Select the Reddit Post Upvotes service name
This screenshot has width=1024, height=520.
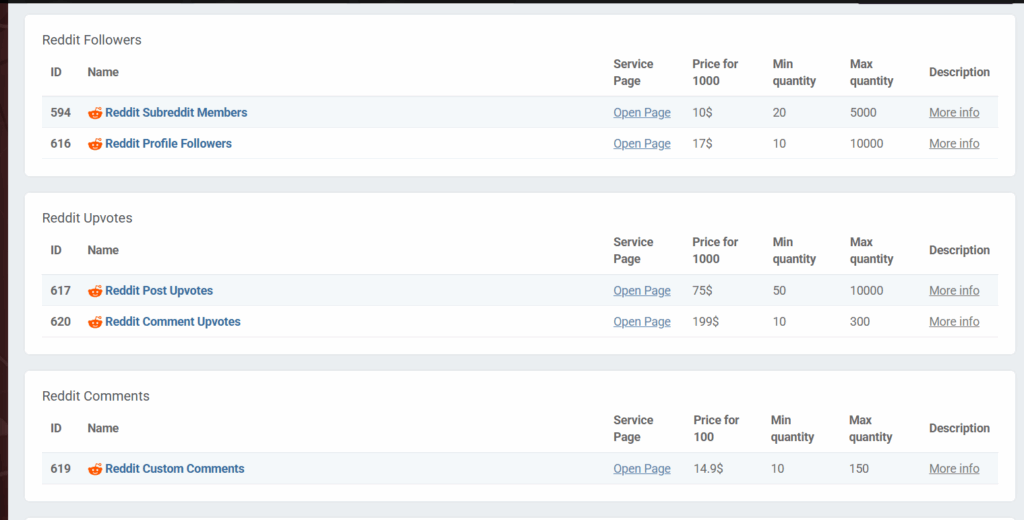[x=159, y=291]
